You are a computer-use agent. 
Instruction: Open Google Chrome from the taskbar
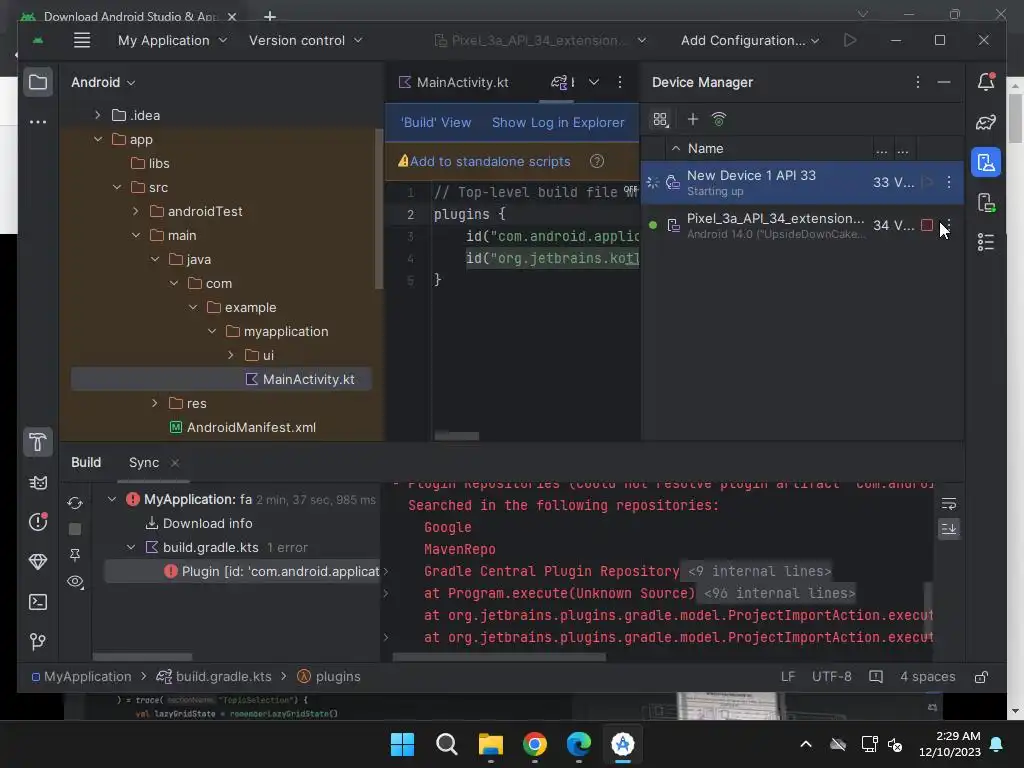(535, 744)
